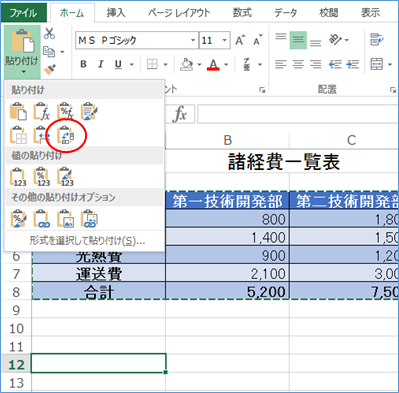This screenshot has height=393, width=399.
Task: Open the alignment (配置) dialog launcher
Action: [x=392, y=90]
